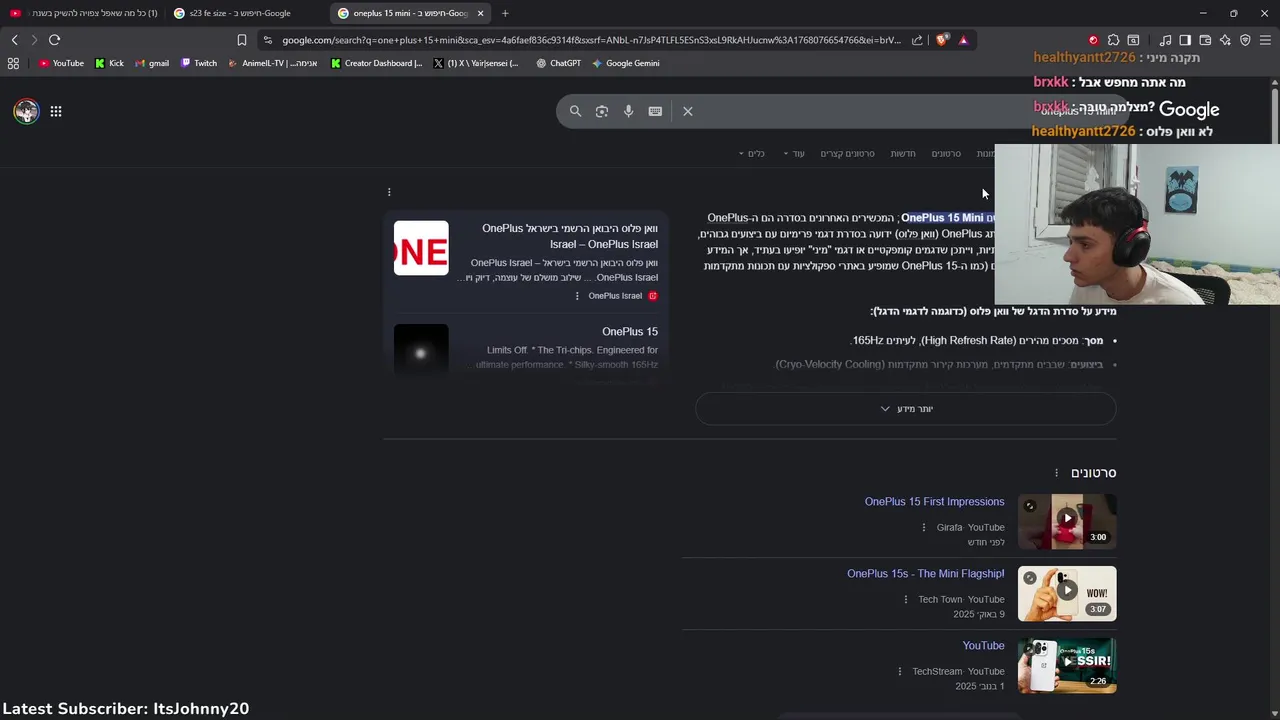The image size is (1280, 720).
Task: Click the browser forward arrow
Action: click(x=34, y=40)
